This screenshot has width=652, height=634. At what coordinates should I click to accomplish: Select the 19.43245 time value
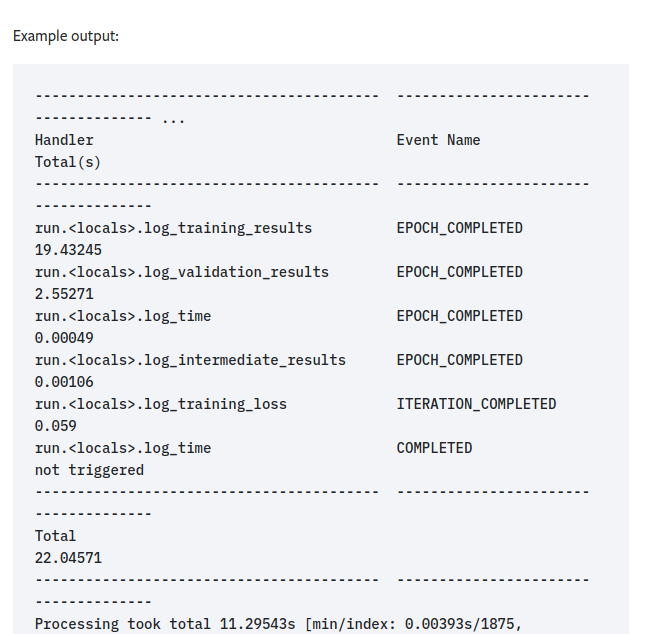pyautogui.click(x=68, y=250)
